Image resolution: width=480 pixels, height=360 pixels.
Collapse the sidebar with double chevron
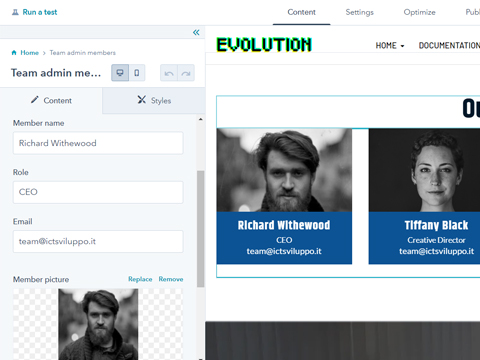click(x=196, y=32)
